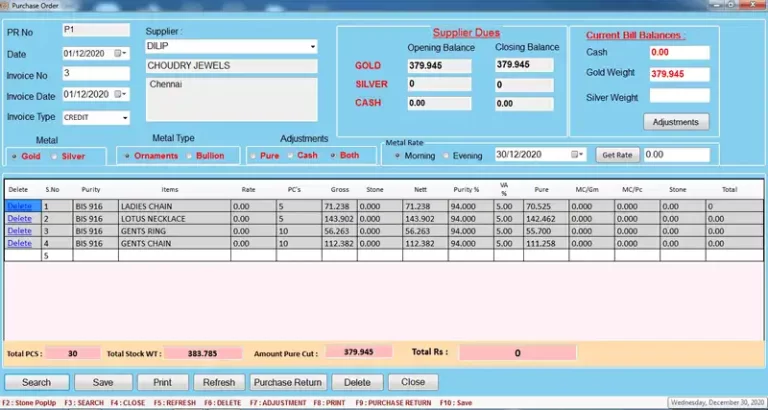768x410 pixels.
Task: Select the LADIES CHAIN item cell
Action: [x=174, y=206]
